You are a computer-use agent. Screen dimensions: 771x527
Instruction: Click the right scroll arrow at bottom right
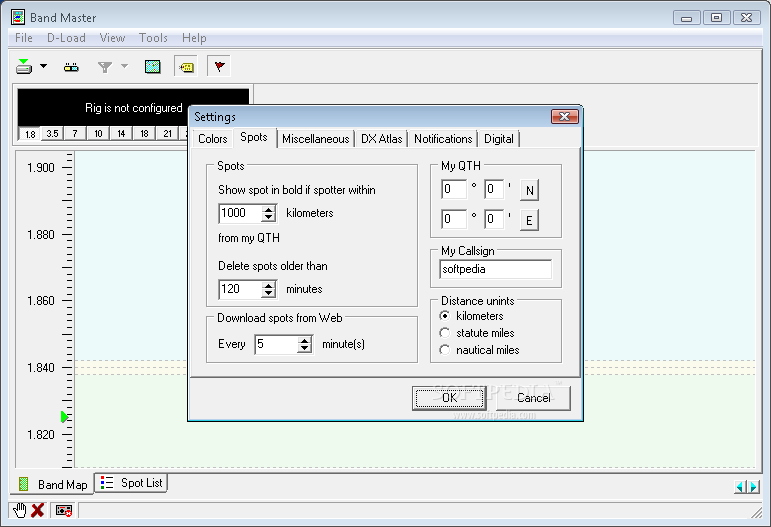click(753, 487)
